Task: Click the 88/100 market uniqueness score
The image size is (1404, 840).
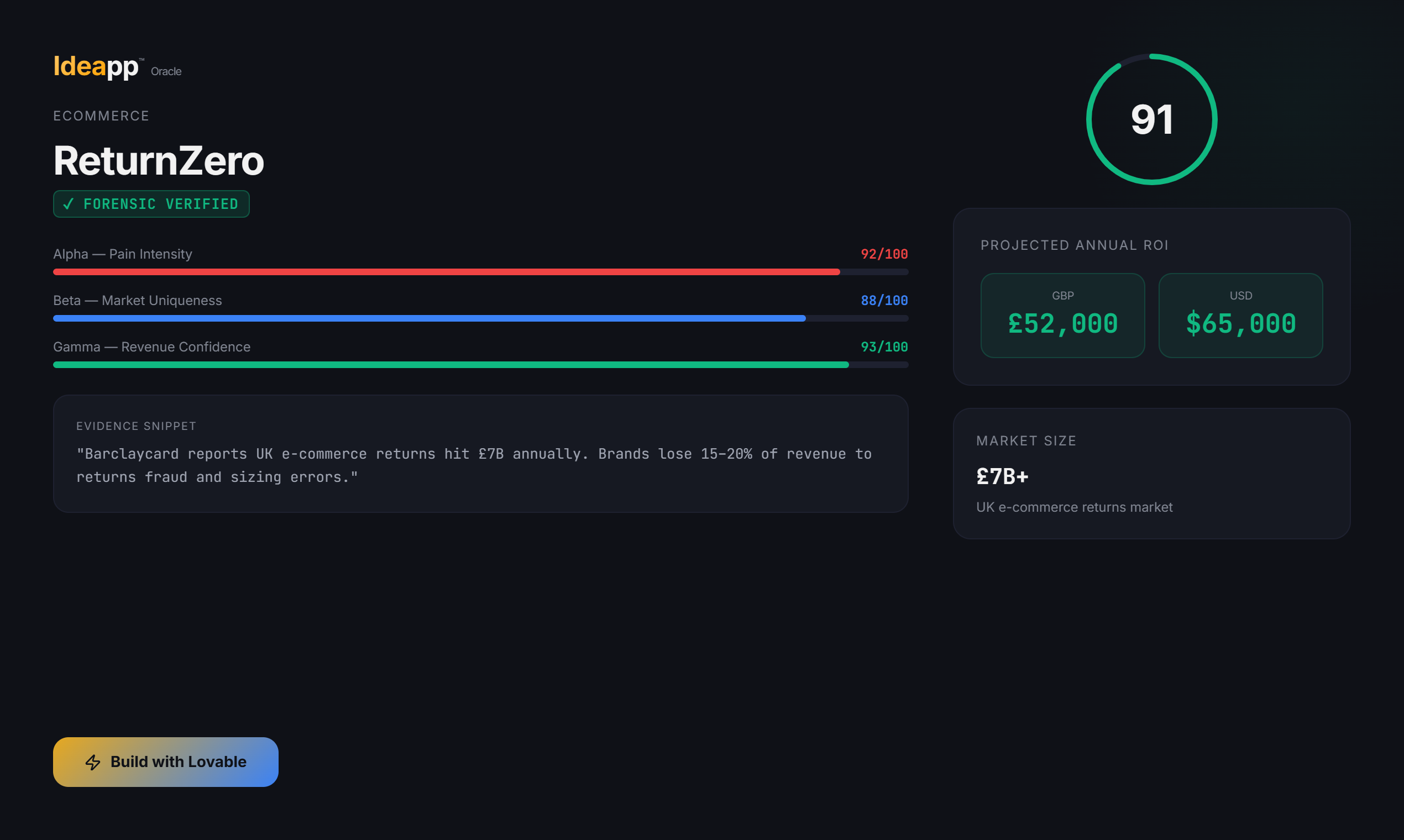Action: coord(884,301)
